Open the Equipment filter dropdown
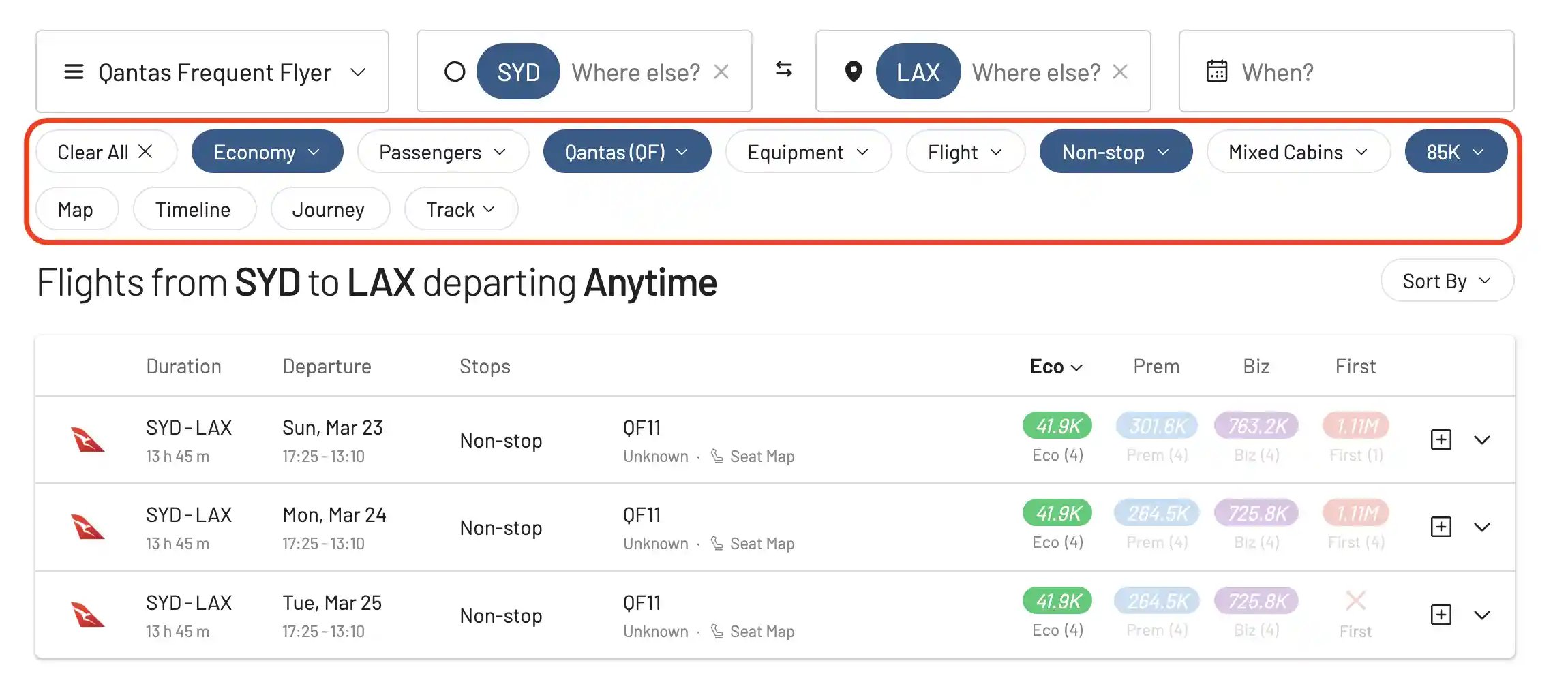The image size is (1568, 695). 809,152
